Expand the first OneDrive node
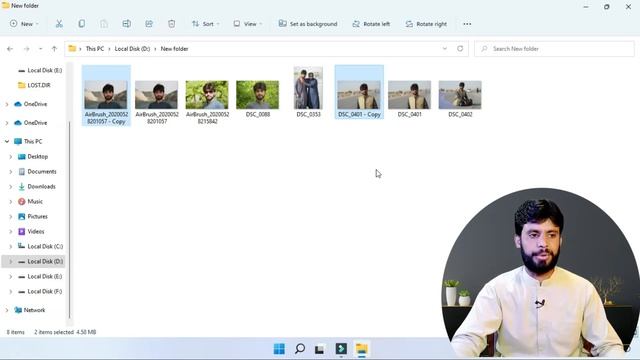 click(x=7, y=104)
